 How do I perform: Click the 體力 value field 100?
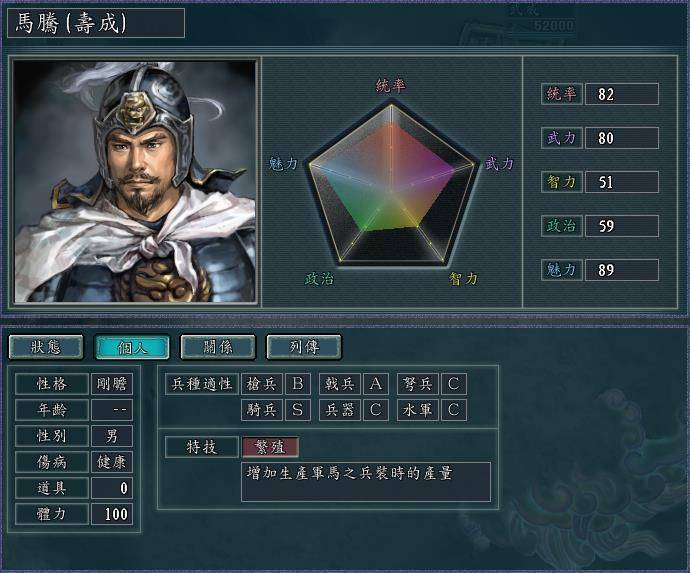[x=112, y=514]
